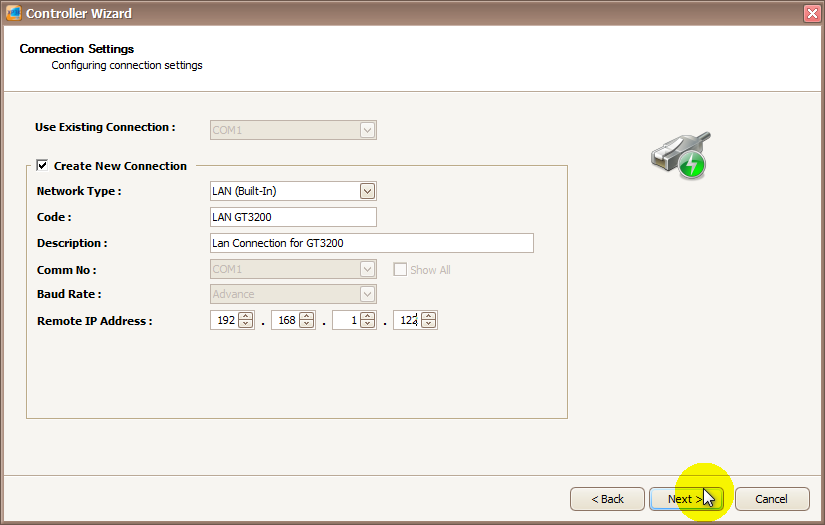The width and height of the screenshot is (825, 525).
Task: Click the Code field containing LAN GT3200
Action: 293,217
